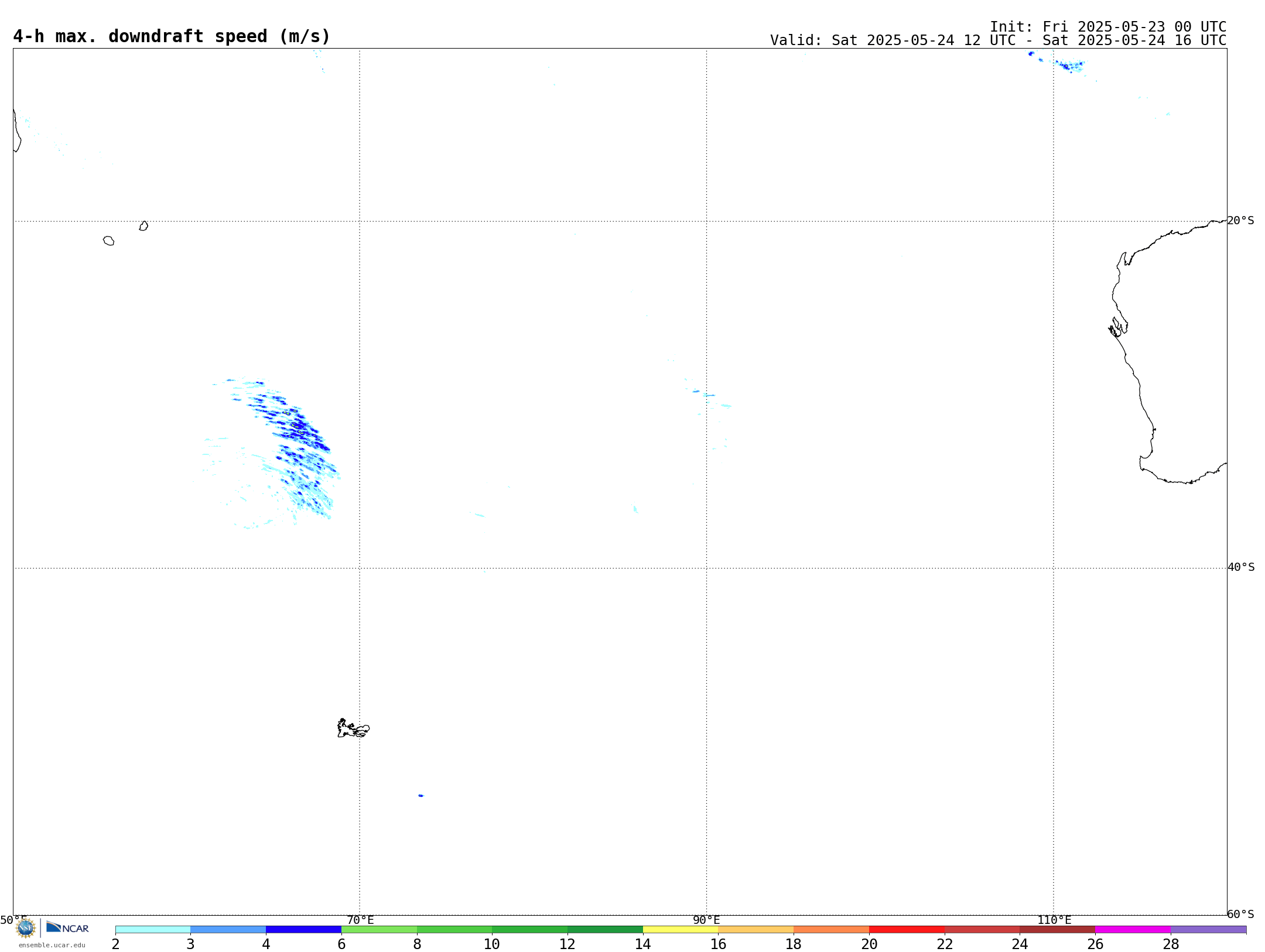
Task: Click the colorbar tick label '20'
Action: coord(869,944)
